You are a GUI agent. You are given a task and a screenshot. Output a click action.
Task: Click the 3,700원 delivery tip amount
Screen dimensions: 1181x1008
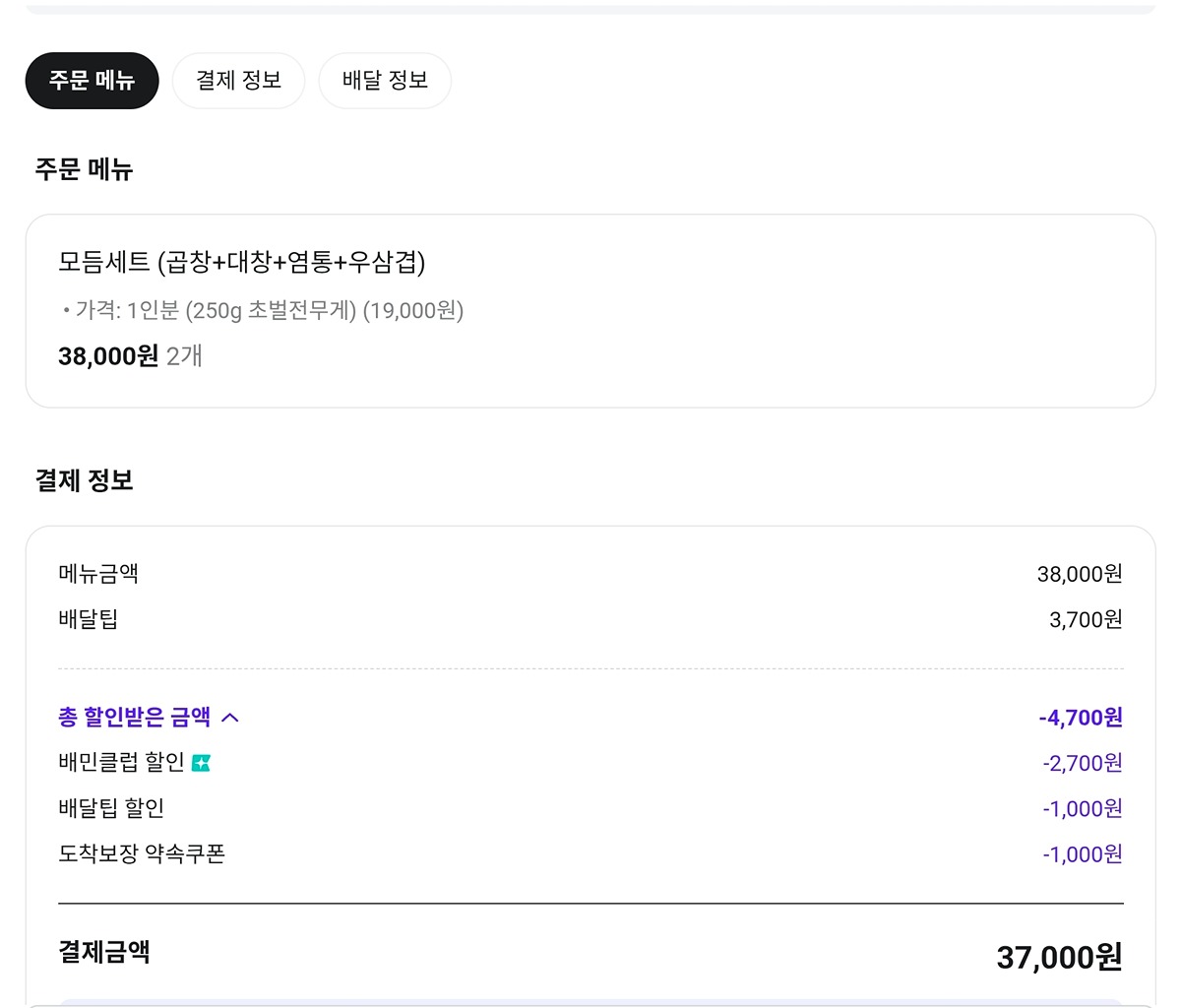pyautogui.click(x=1086, y=619)
